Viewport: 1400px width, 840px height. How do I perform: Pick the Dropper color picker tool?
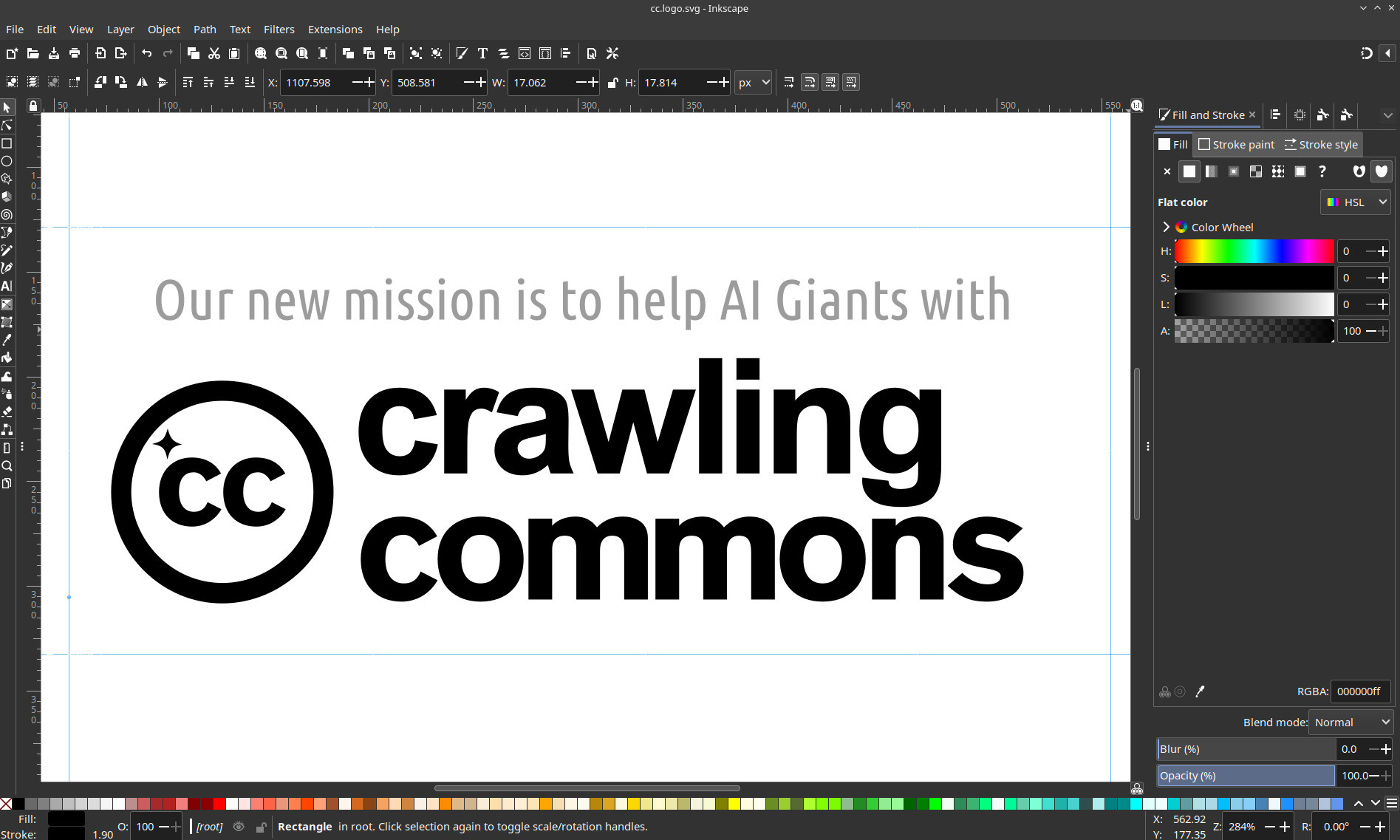coord(7,340)
